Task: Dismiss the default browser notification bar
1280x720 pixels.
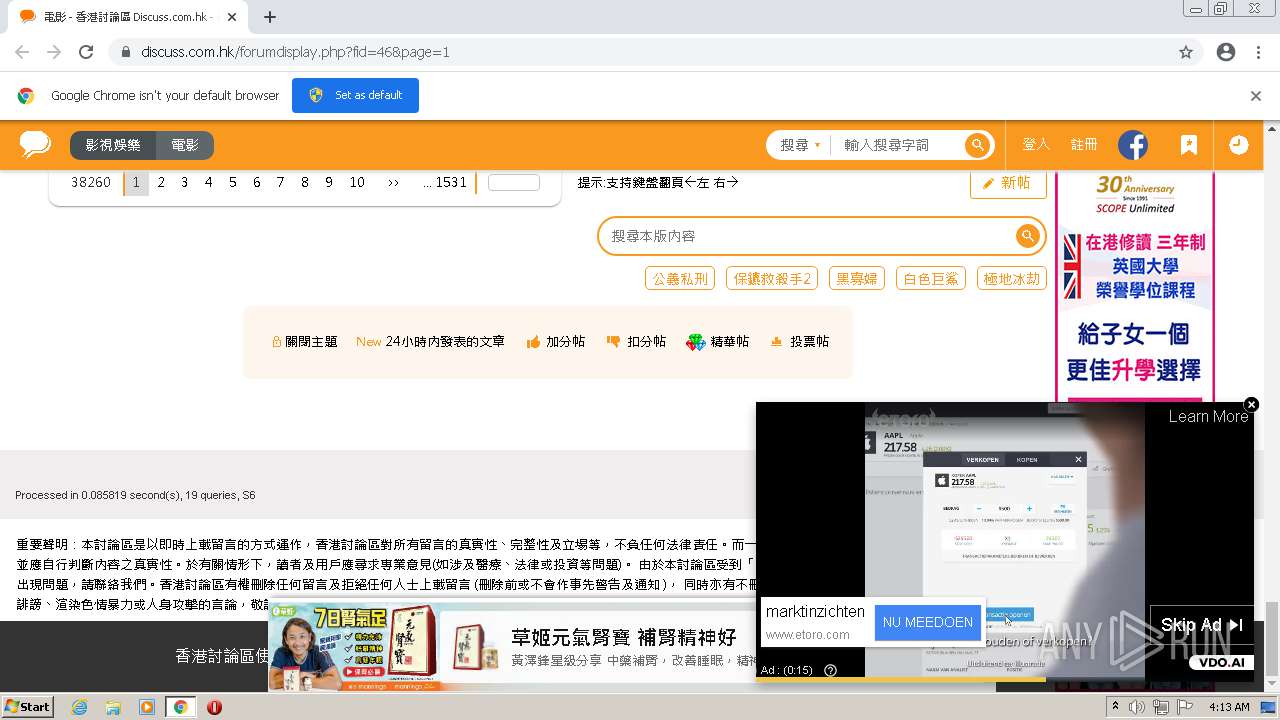Action: click(x=1256, y=96)
